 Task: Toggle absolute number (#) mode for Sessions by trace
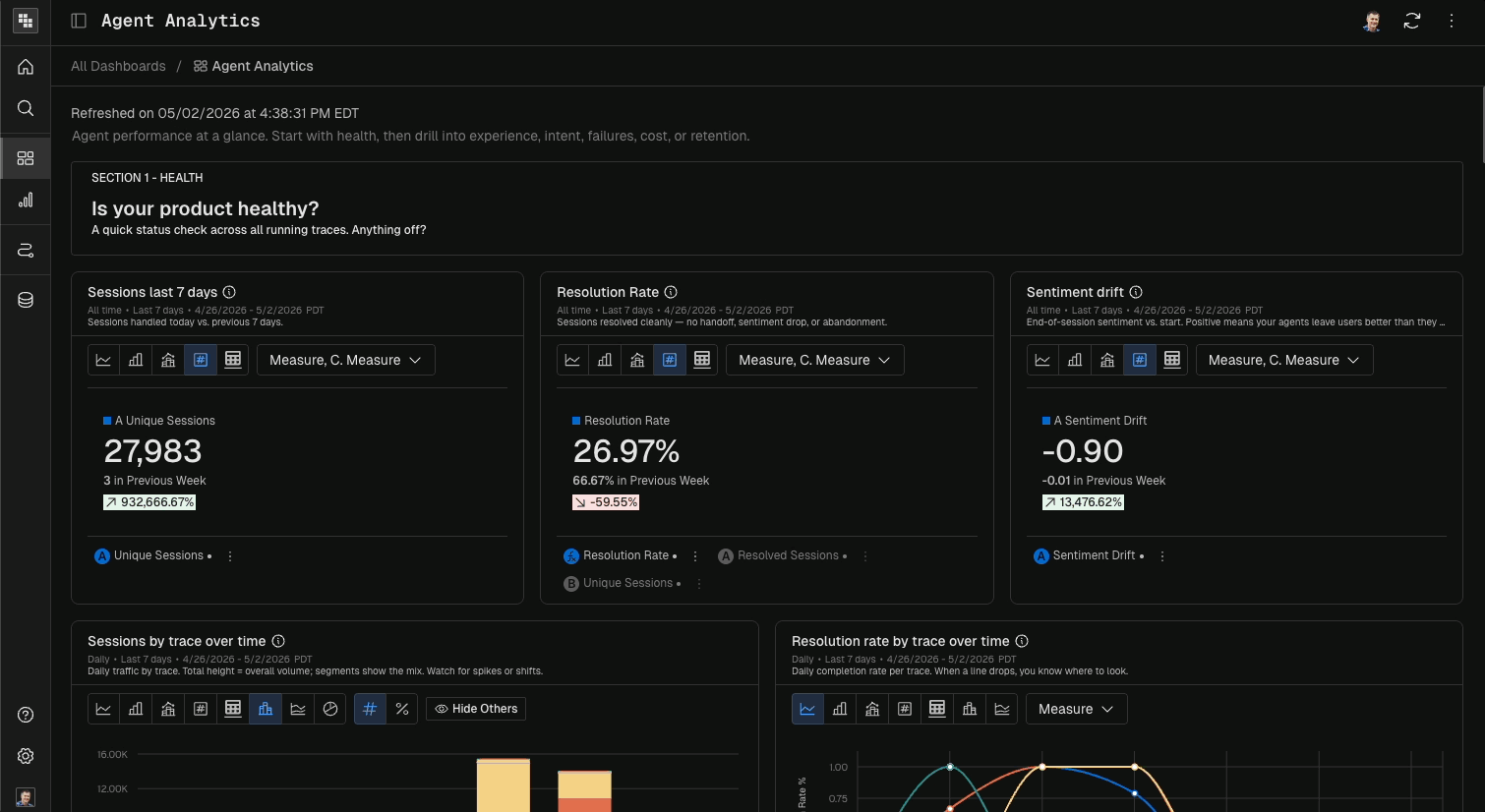[x=370, y=709]
